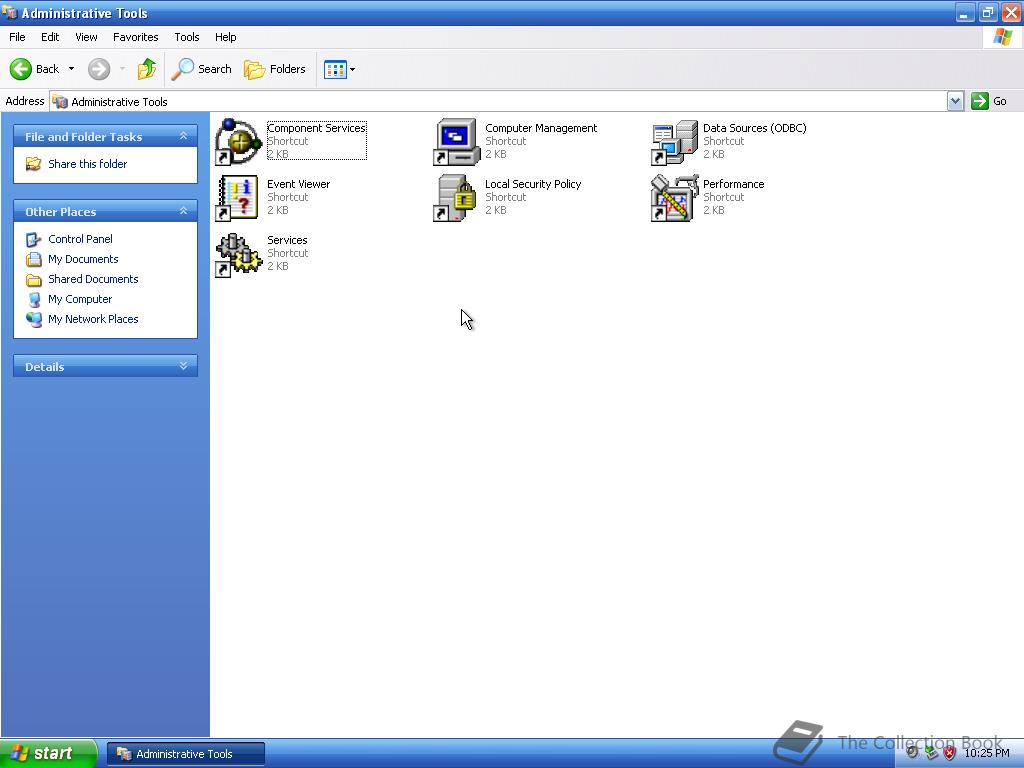Image resolution: width=1024 pixels, height=768 pixels.
Task: Click the Computer Management label text
Action: pyautogui.click(x=541, y=128)
